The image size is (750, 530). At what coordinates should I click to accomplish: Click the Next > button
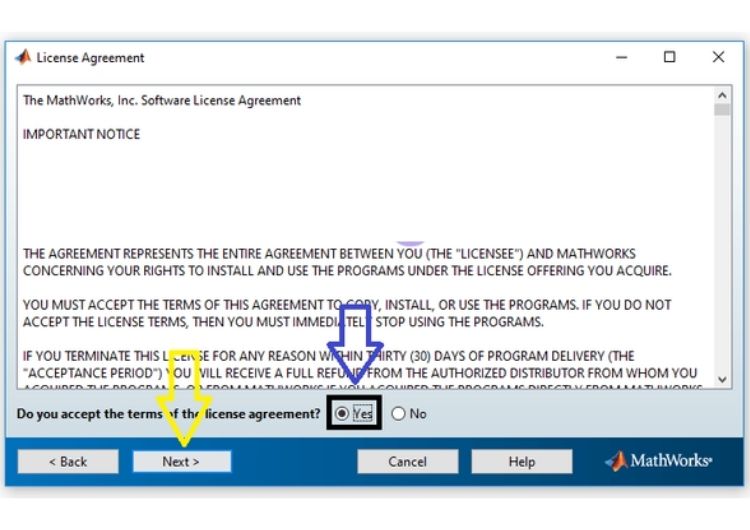click(x=182, y=462)
